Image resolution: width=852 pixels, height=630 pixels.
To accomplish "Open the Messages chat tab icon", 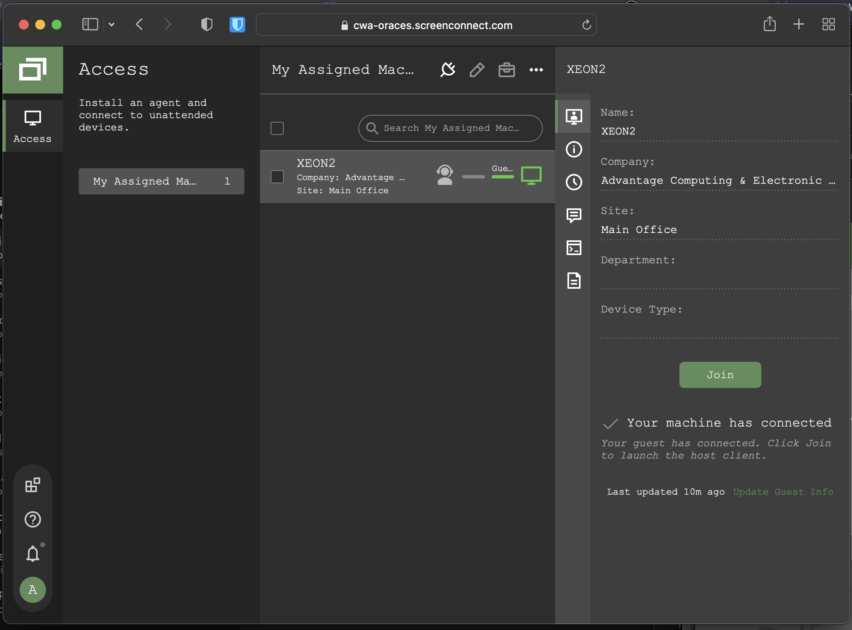I will point(574,215).
